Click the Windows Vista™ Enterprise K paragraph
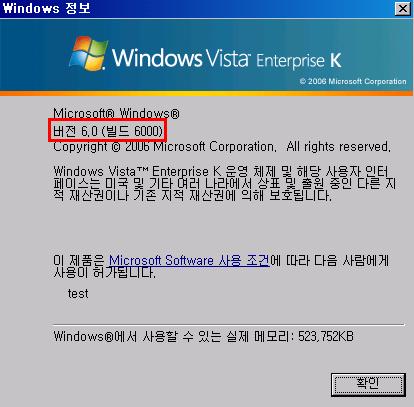 (x=224, y=183)
